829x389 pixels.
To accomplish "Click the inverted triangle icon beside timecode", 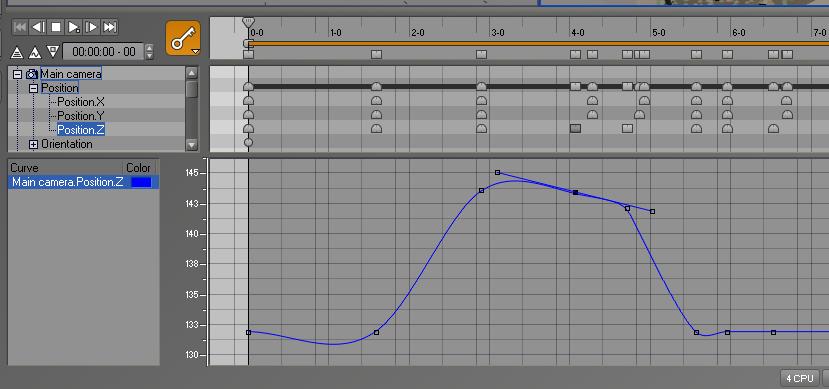I will click(x=52, y=52).
